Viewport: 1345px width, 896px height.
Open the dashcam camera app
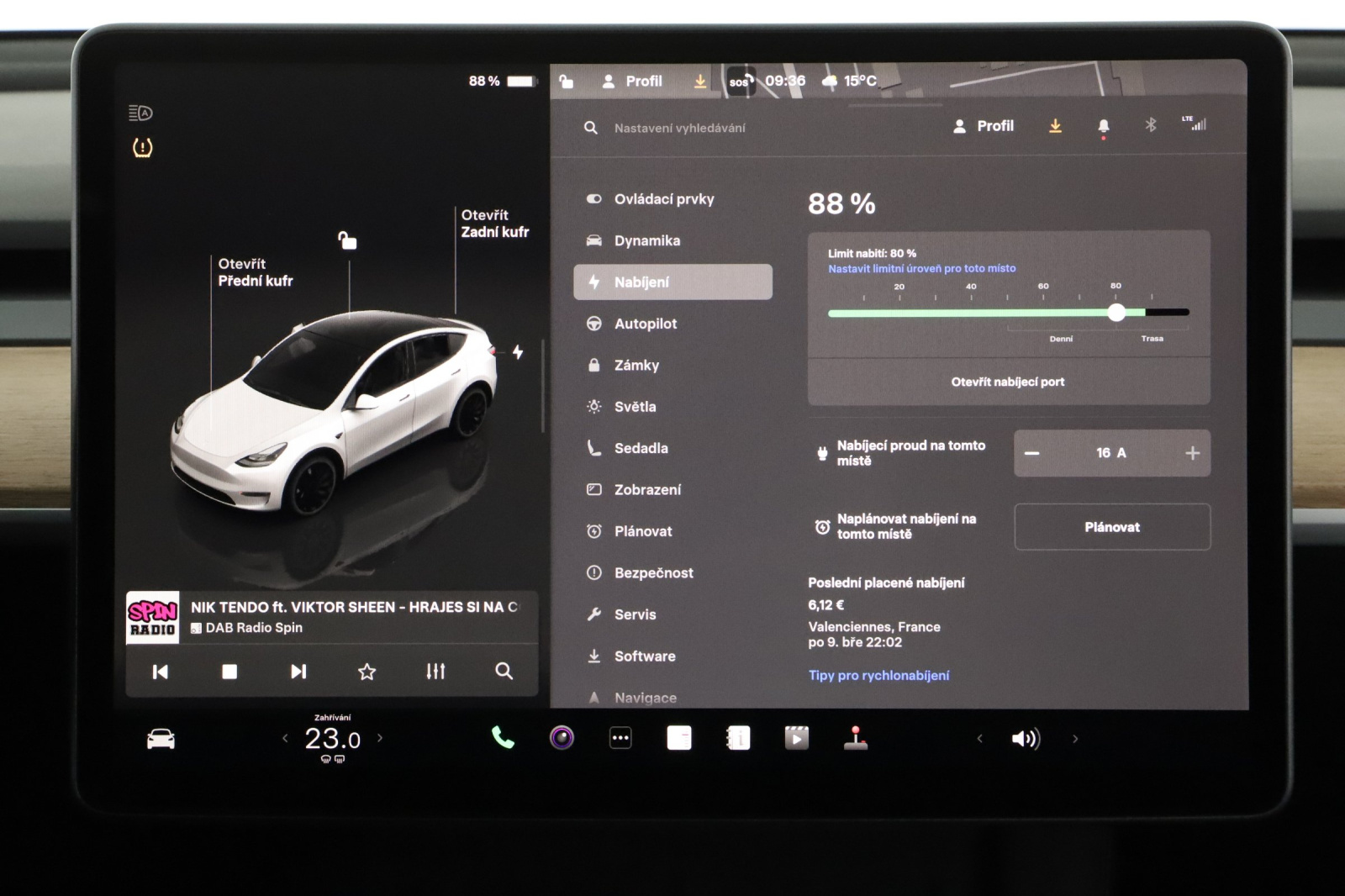562,738
